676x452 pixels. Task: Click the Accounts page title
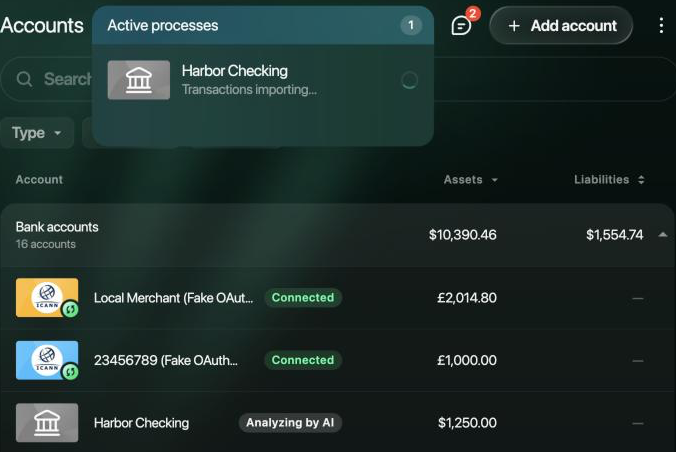click(42, 25)
